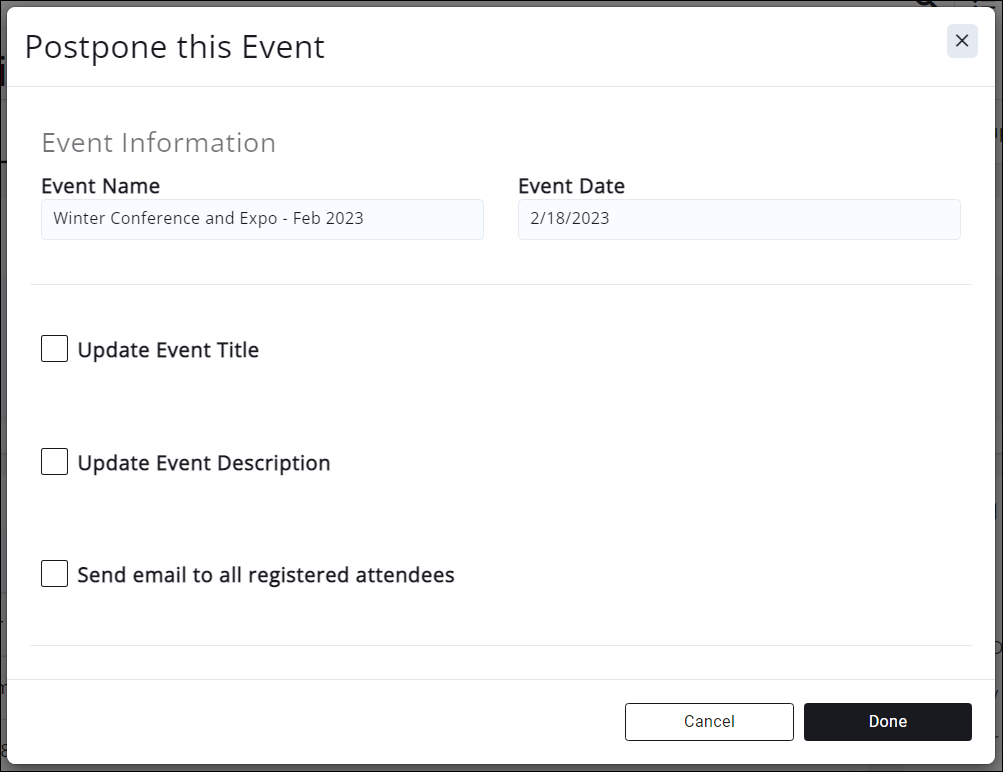Click the Event Name field label
This screenshot has width=1003, height=772.
click(x=100, y=186)
